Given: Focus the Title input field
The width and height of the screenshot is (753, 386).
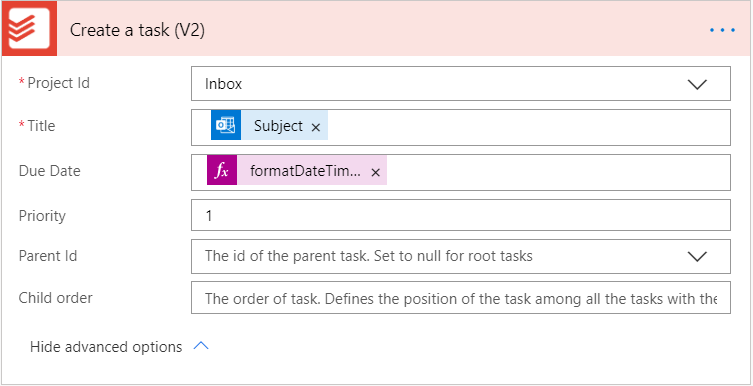Looking at the screenshot, I should 461,127.
